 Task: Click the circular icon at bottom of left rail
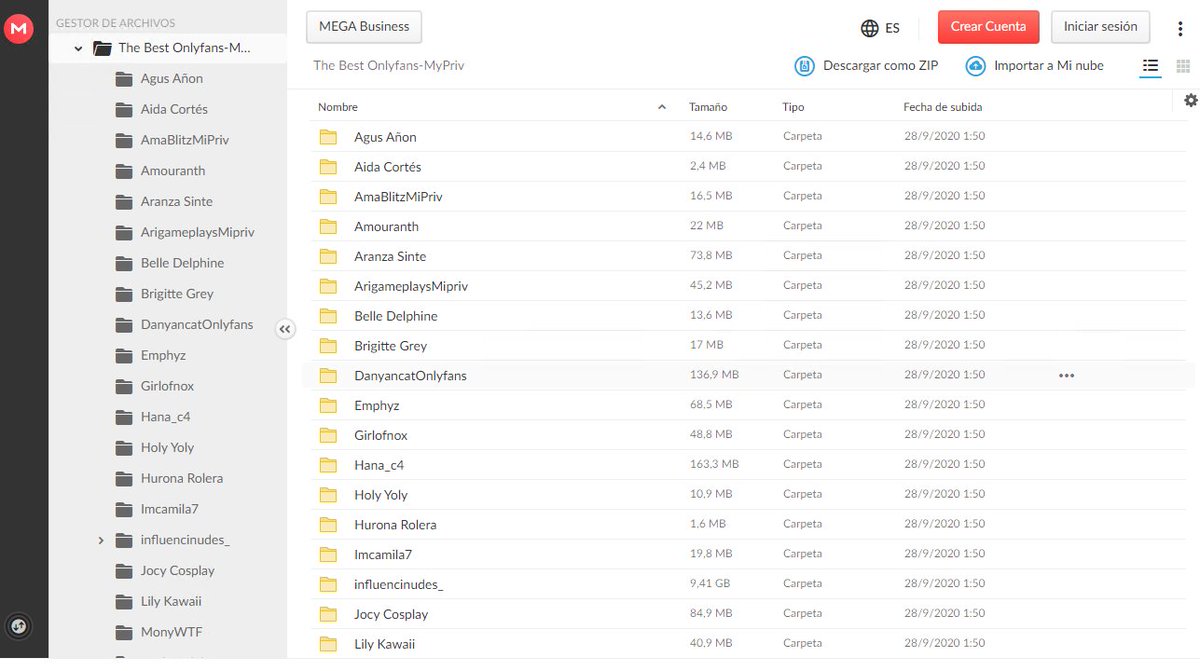pos(19,627)
